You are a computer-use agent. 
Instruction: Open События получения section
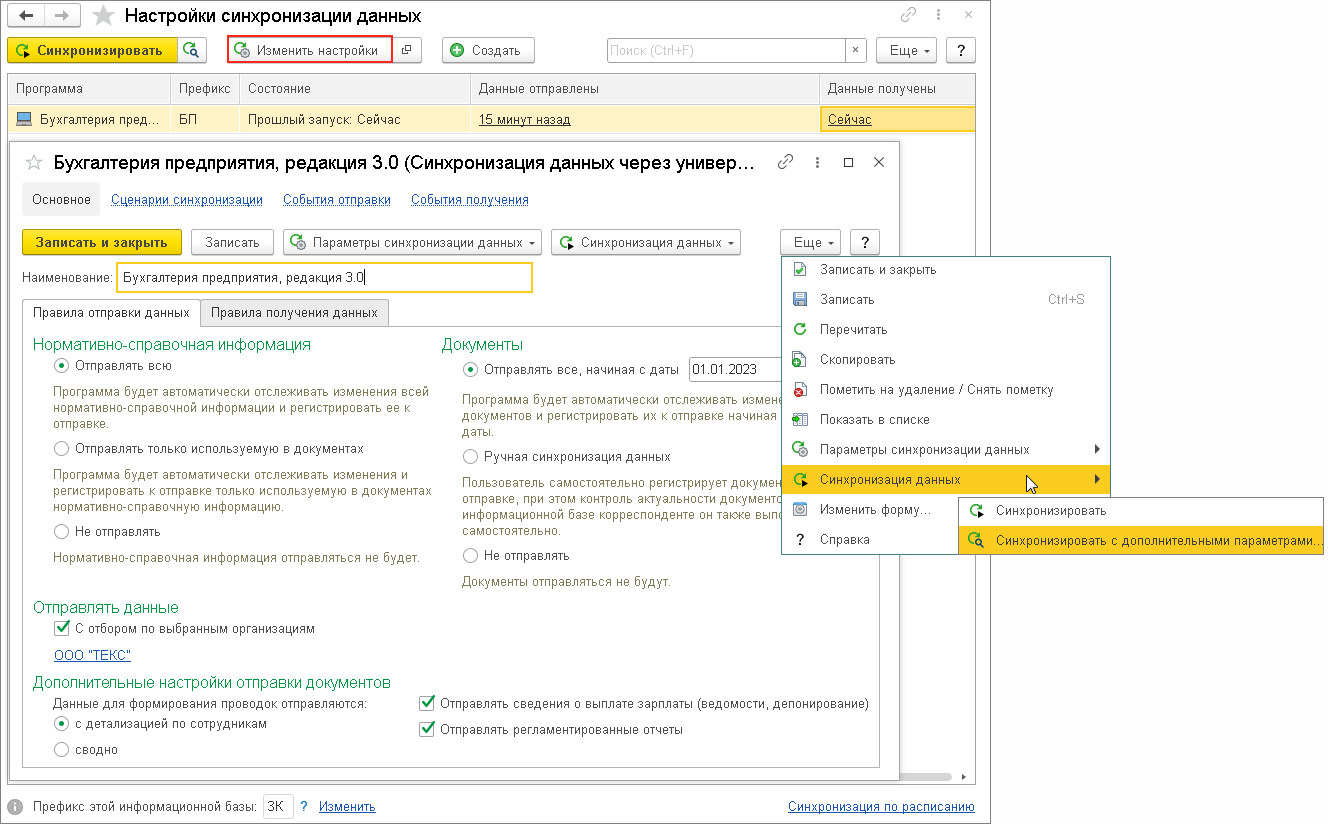coord(470,199)
